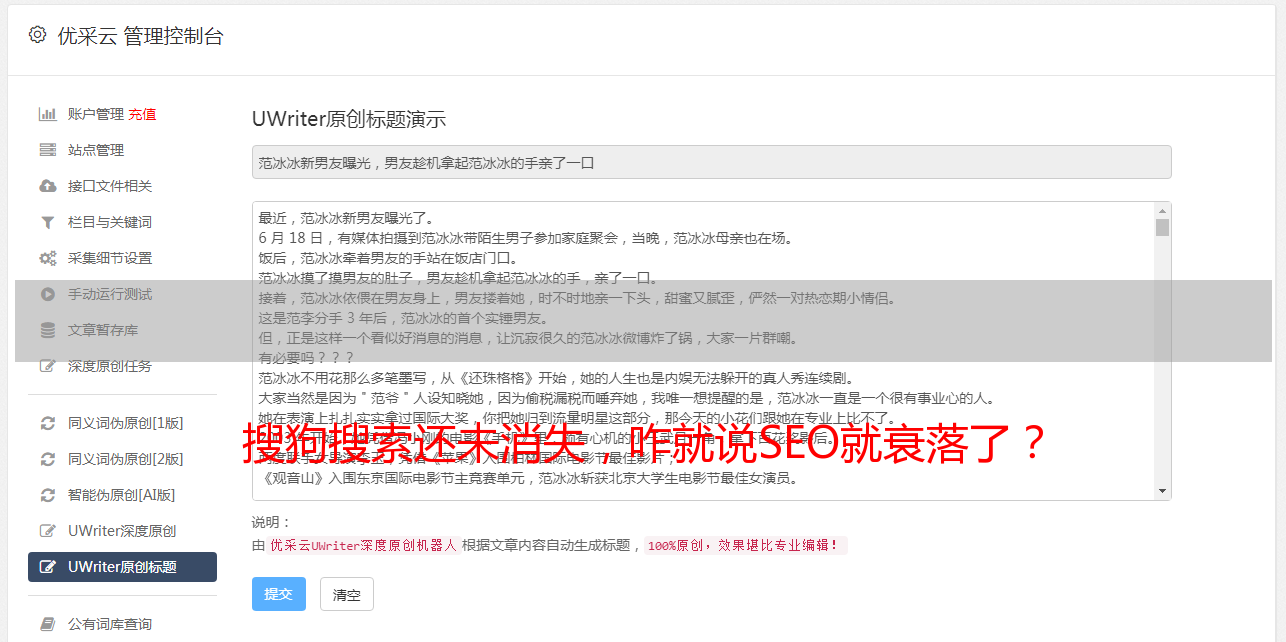Select the 站点管理 server icon

(47, 150)
